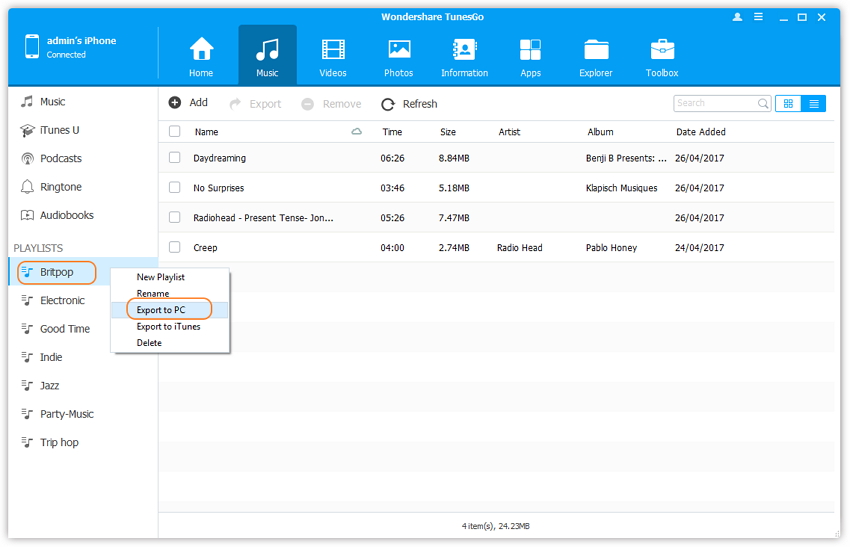Open the Videos film icon
Screen dimensions: 850x547
[333, 50]
